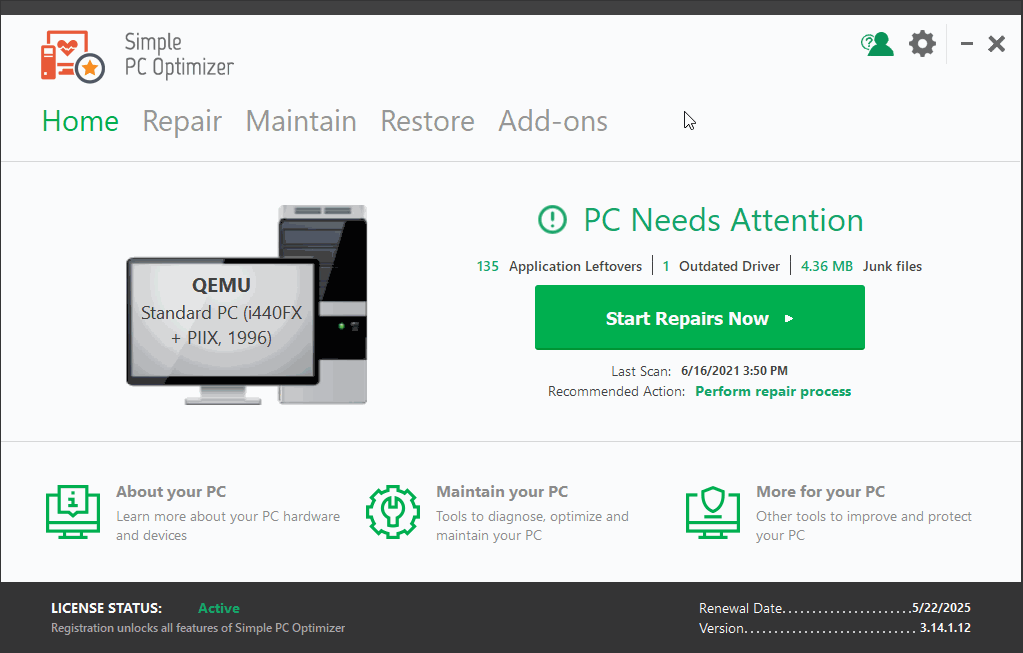The image size is (1023, 653).
Task: Click the QEMU computer illustration
Action: point(247,305)
